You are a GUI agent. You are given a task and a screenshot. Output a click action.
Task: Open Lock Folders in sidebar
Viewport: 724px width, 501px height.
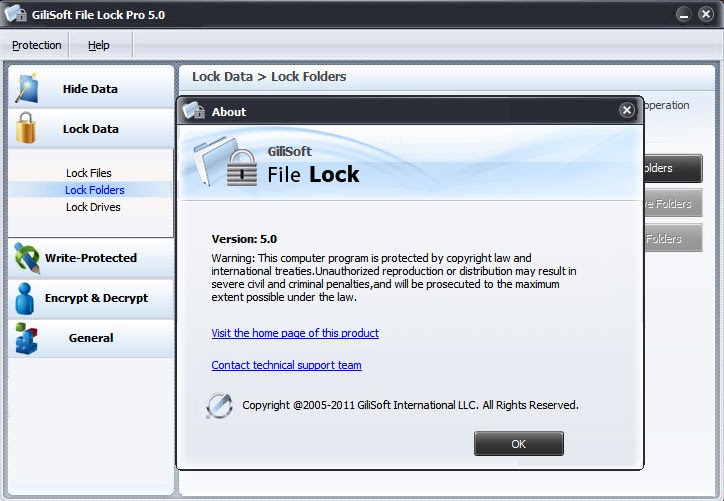pos(95,190)
